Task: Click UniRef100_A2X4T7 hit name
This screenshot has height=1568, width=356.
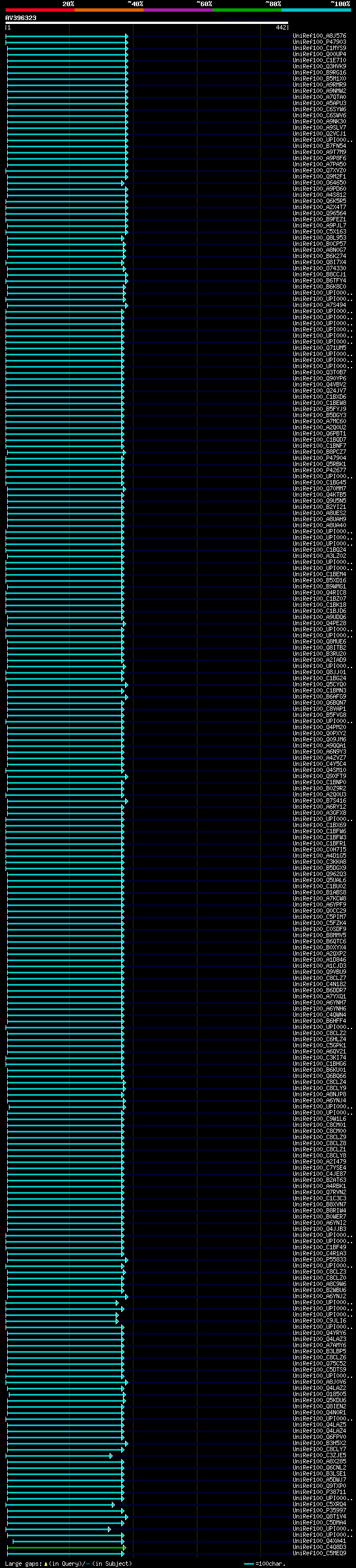Action: [319, 207]
